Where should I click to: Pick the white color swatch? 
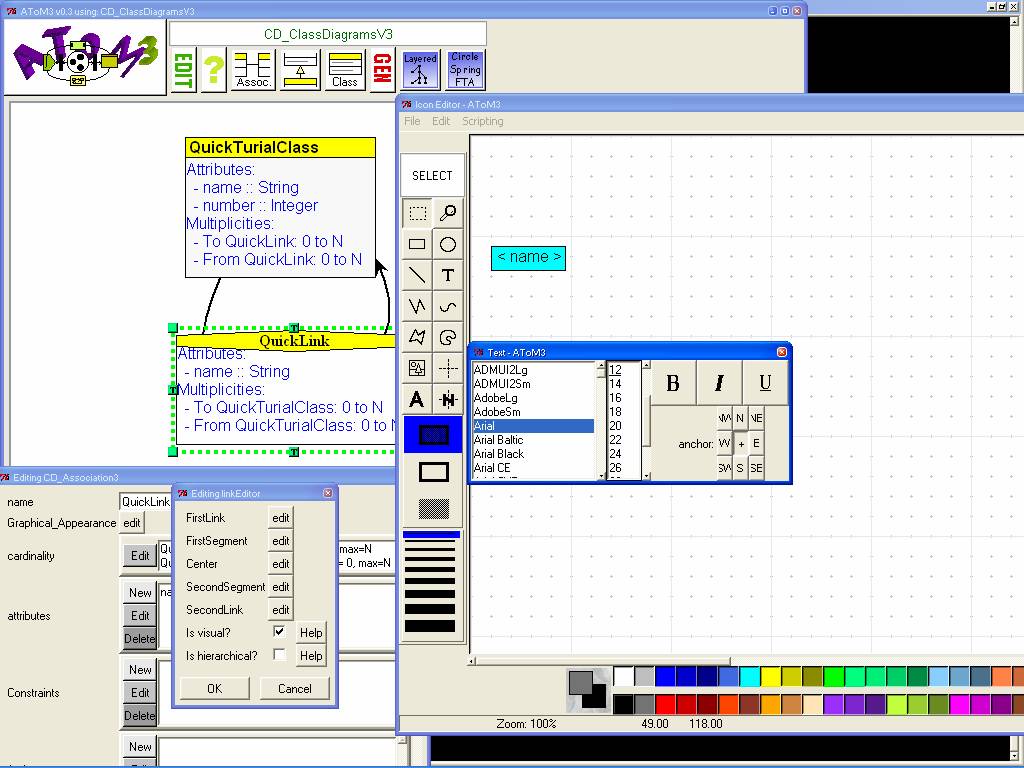pyautogui.click(x=623, y=677)
